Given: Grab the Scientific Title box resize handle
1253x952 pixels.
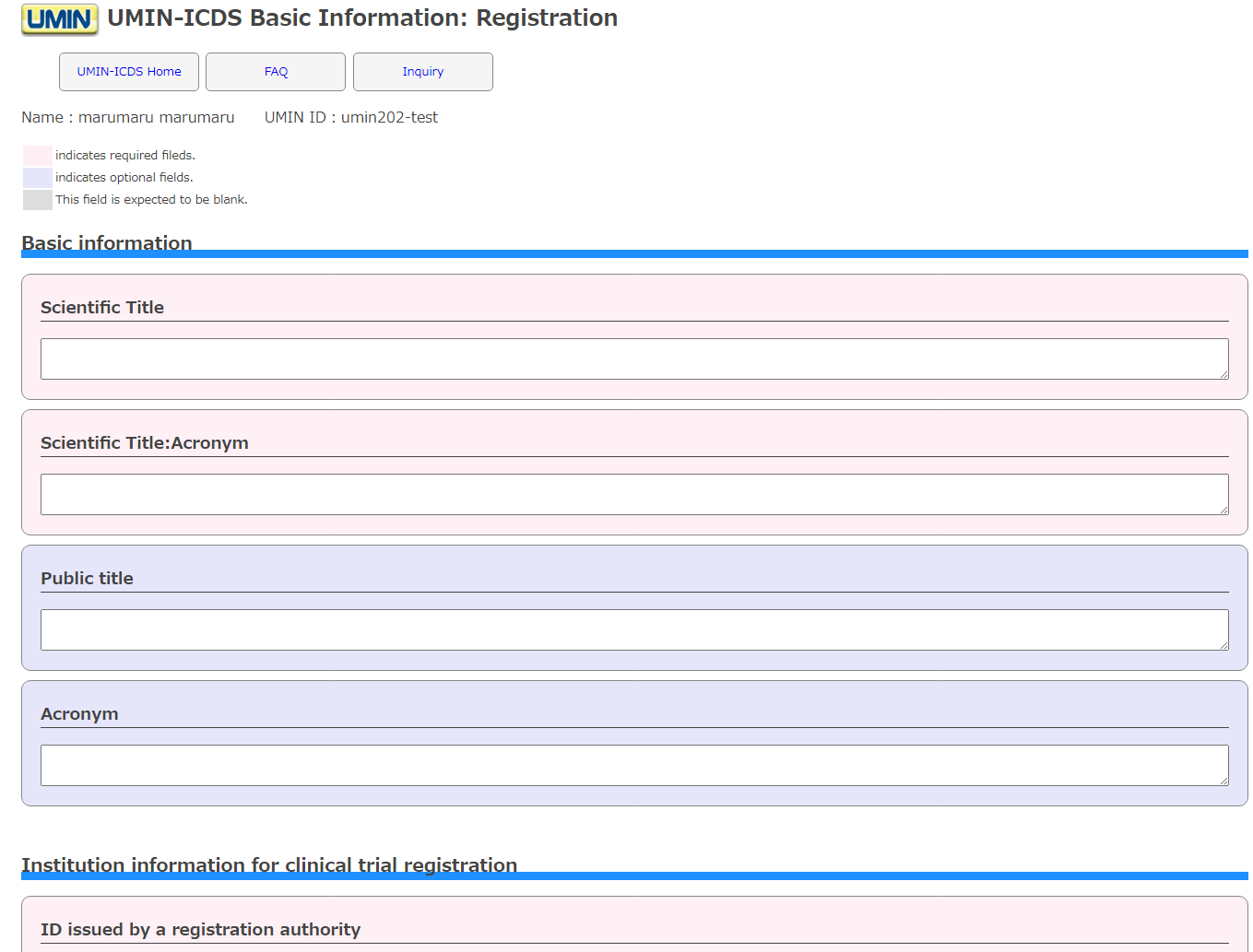Looking at the screenshot, I should pyautogui.click(x=1223, y=374).
